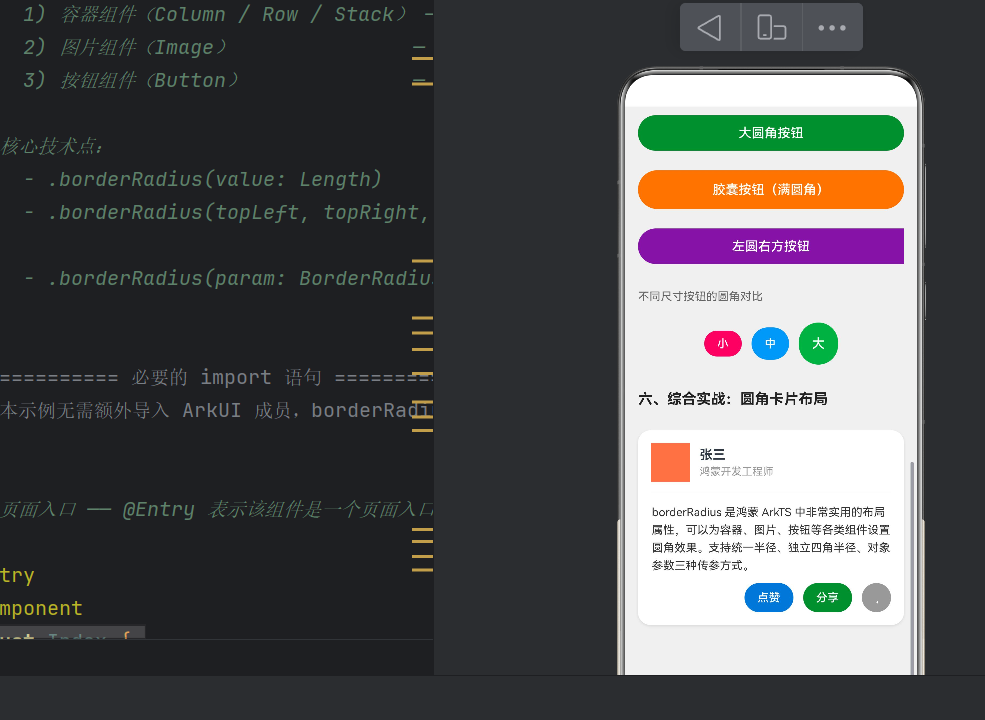The image size is (985, 720).
Task: Tap the green 大圆角按钮 button
Action: 771,133
